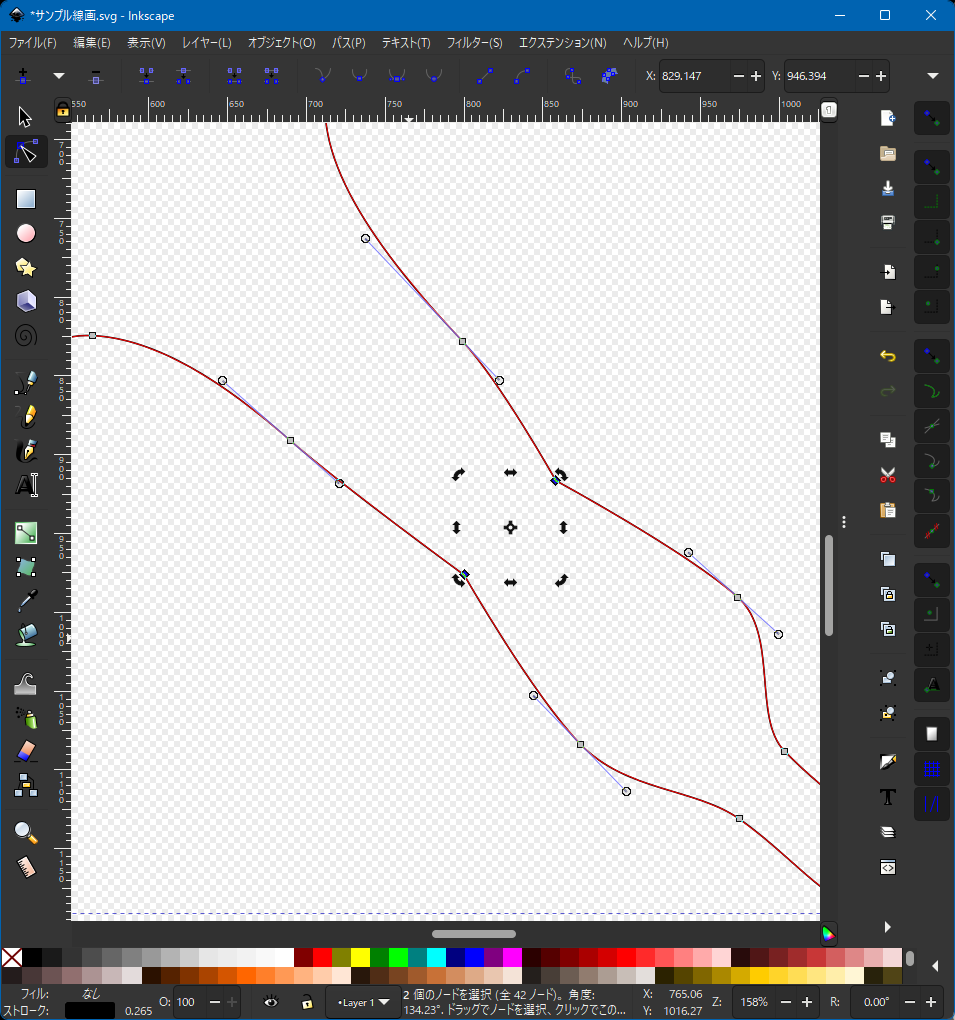Select the Text tool
This screenshot has height=1020, width=955.
(26, 485)
